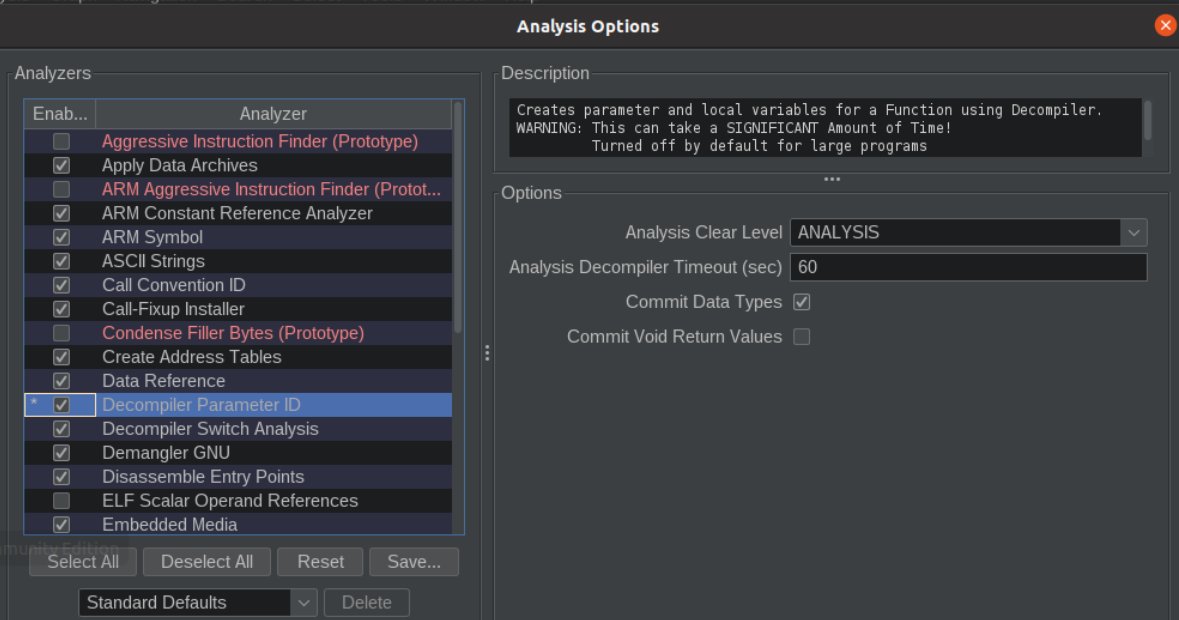The width and height of the screenshot is (1179, 620).
Task: Click the description panel divider dots
Action: tap(832, 179)
